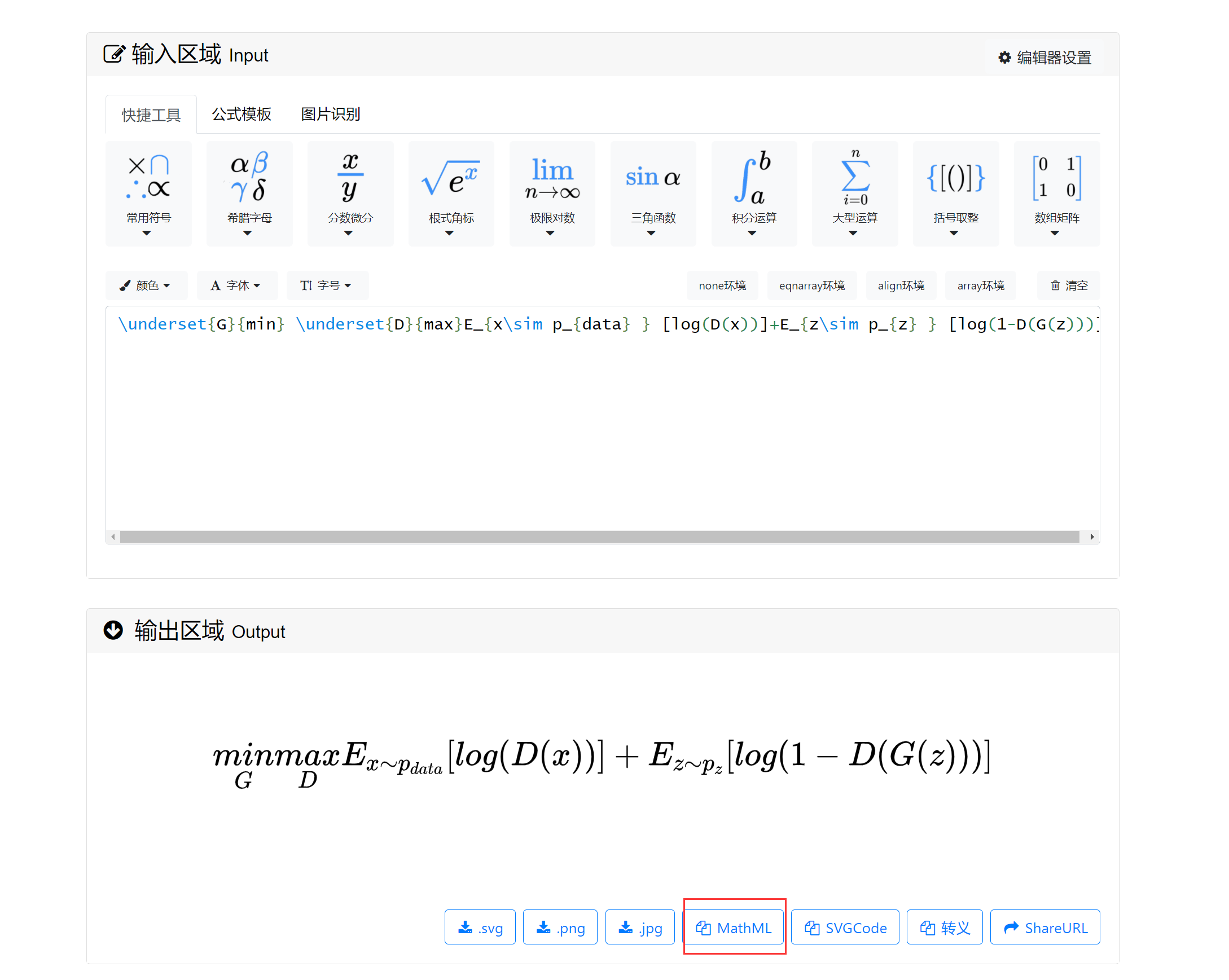Click the 数组矩阵 matrix tool
The width and height of the screenshot is (1229, 980).
point(1056,194)
